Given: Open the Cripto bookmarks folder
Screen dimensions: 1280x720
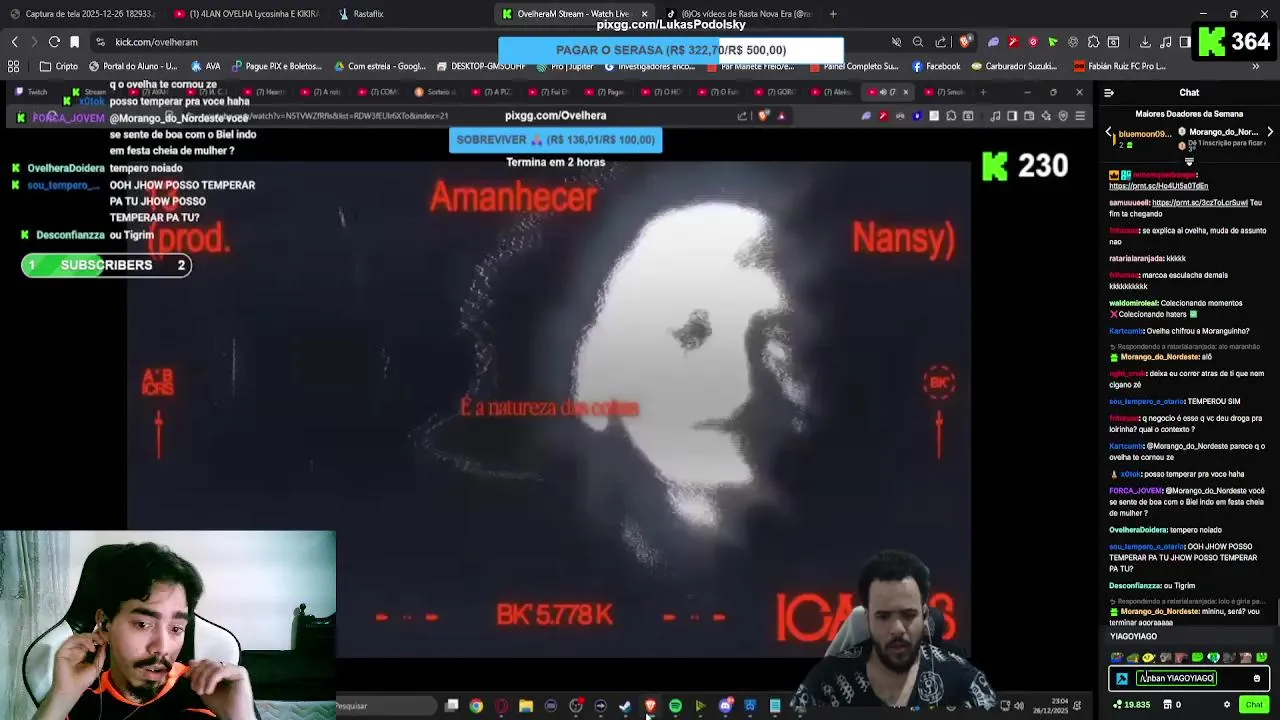Looking at the screenshot, I should point(59,66).
